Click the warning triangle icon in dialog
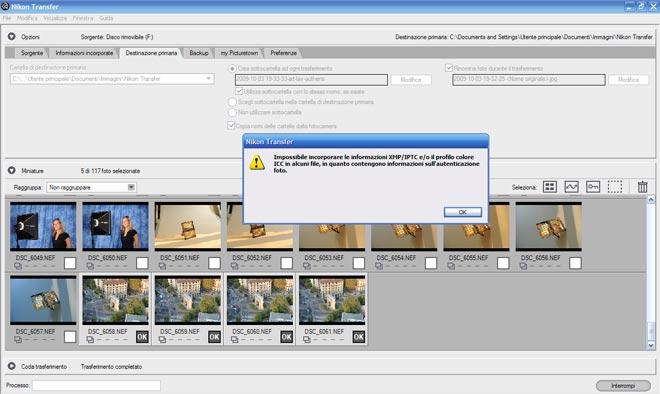 coord(257,162)
